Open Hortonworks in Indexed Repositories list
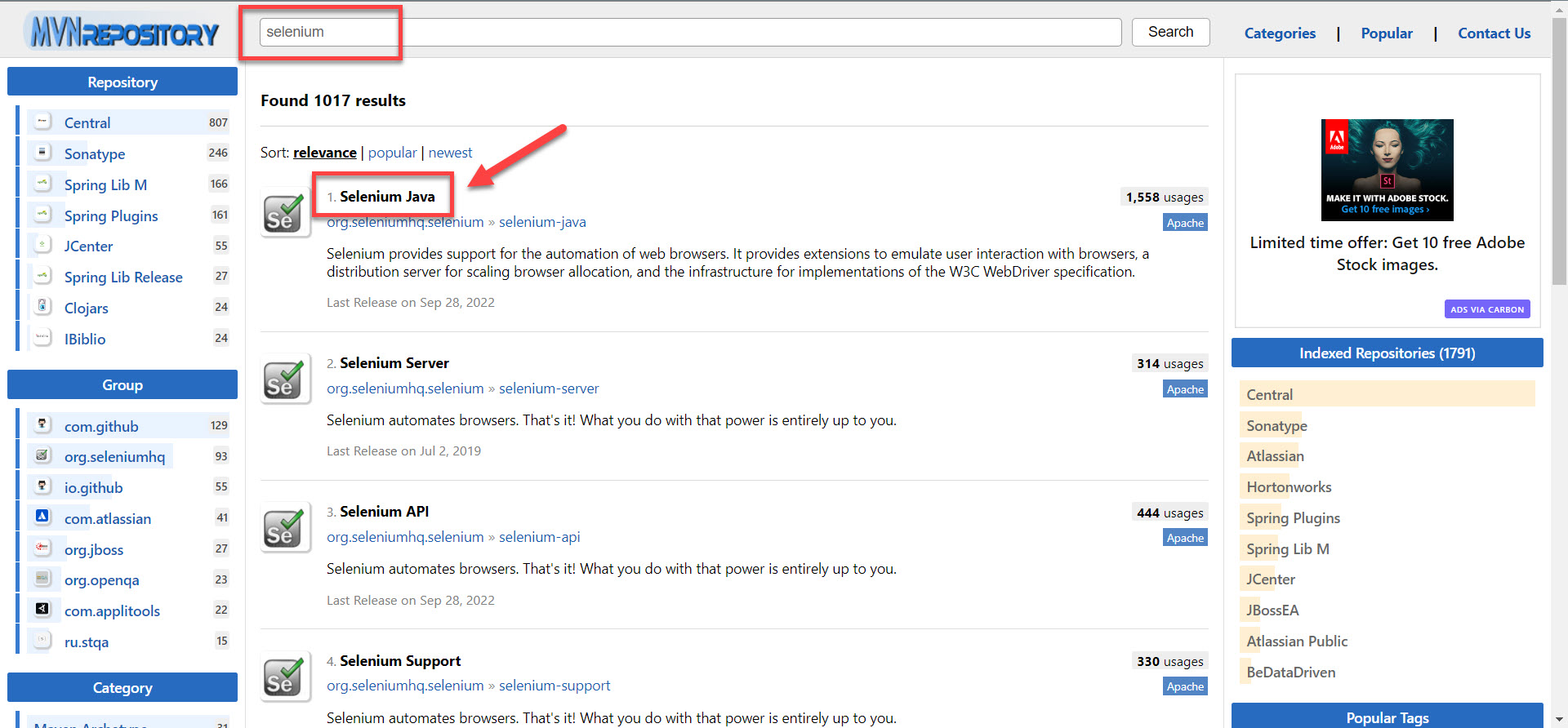 click(1289, 487)
